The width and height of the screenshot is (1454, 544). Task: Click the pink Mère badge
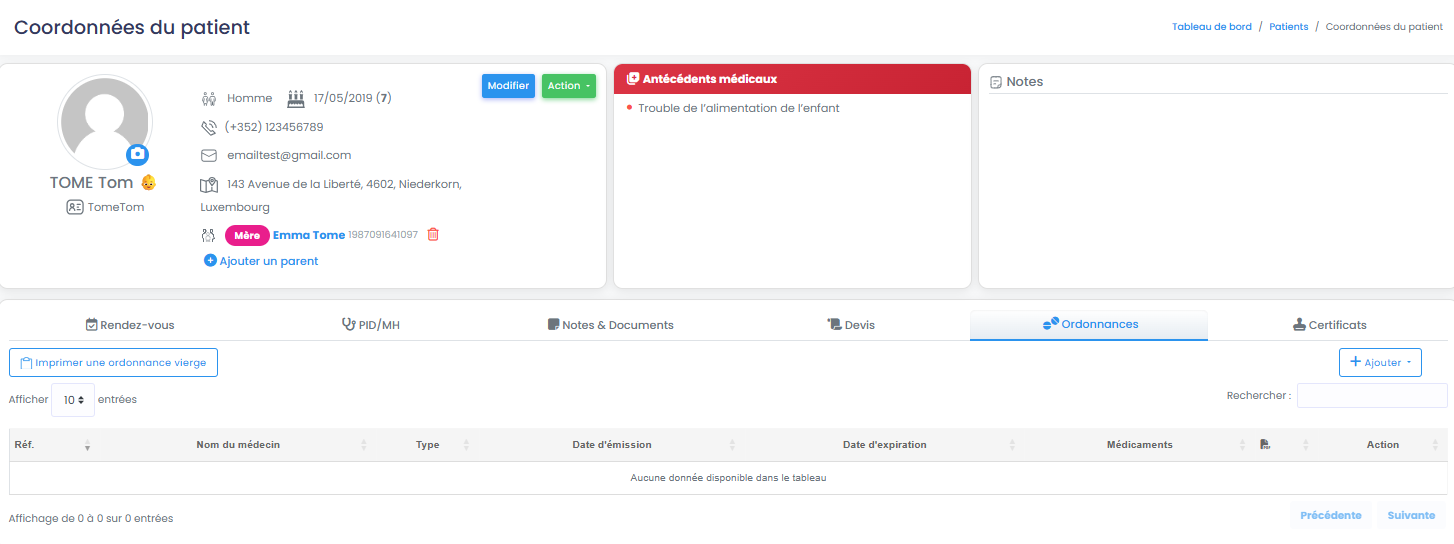point(247,235)
